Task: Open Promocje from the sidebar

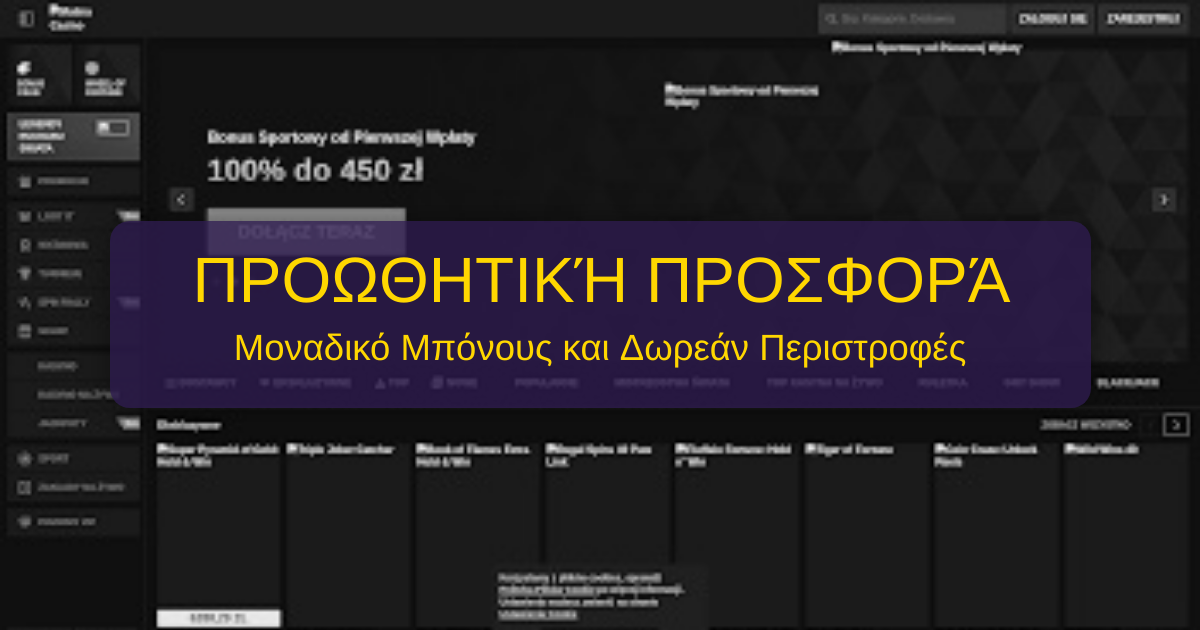Action: pos(74,182)
